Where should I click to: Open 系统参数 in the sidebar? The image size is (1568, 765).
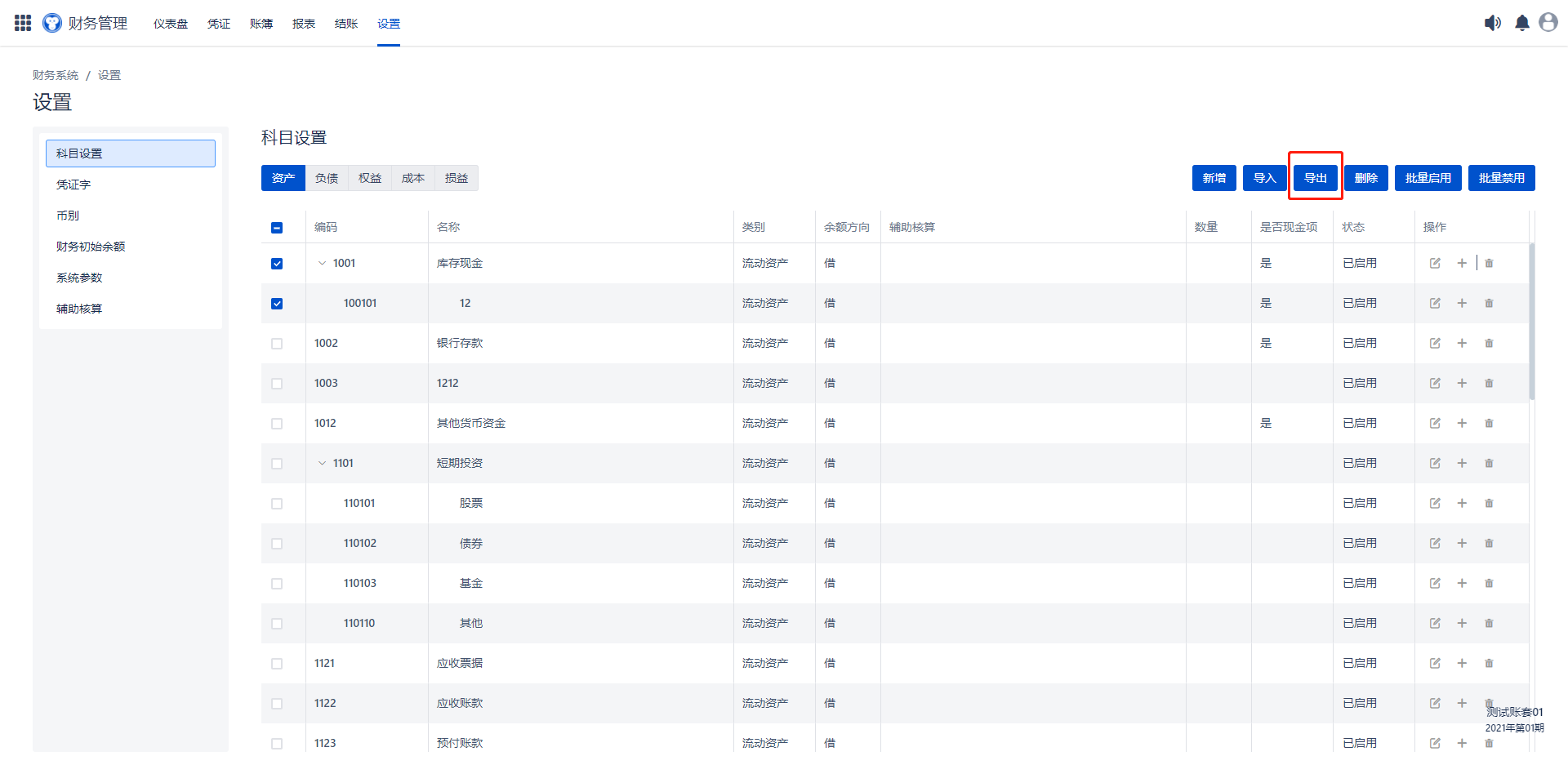(131, 278)
